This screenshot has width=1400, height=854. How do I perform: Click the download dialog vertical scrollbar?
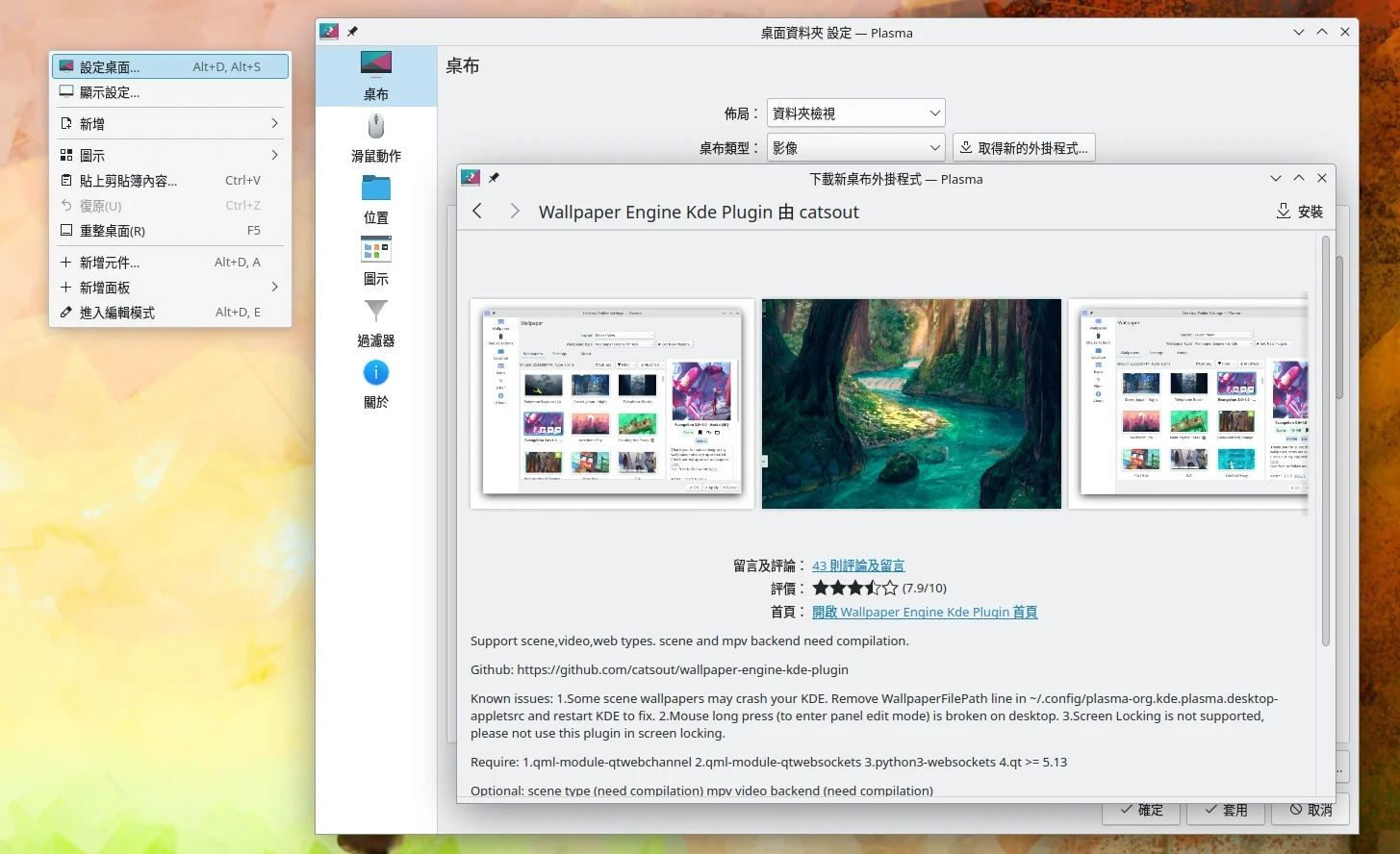[x=1325, y=441]
